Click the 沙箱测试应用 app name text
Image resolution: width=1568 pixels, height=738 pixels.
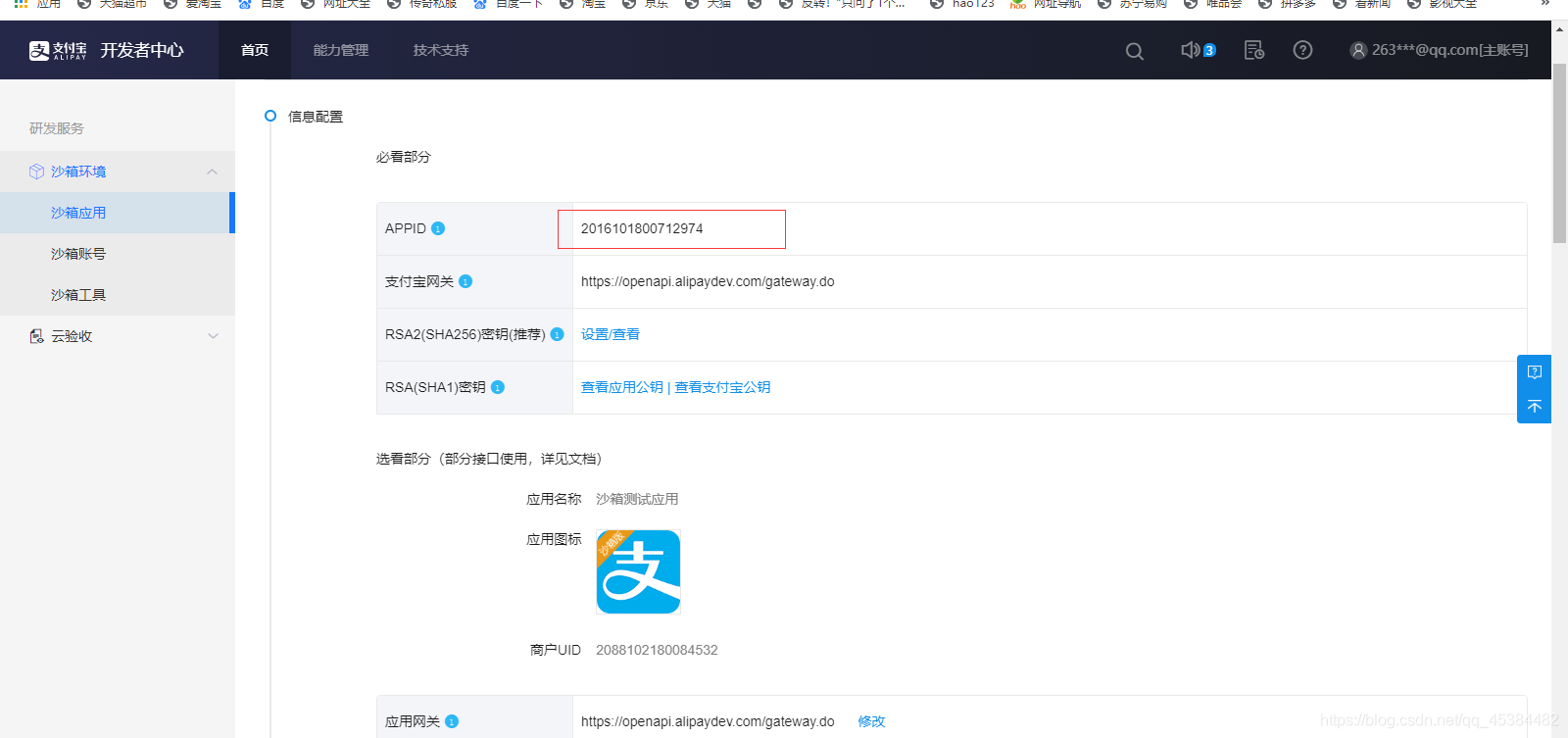coord(637,499)
